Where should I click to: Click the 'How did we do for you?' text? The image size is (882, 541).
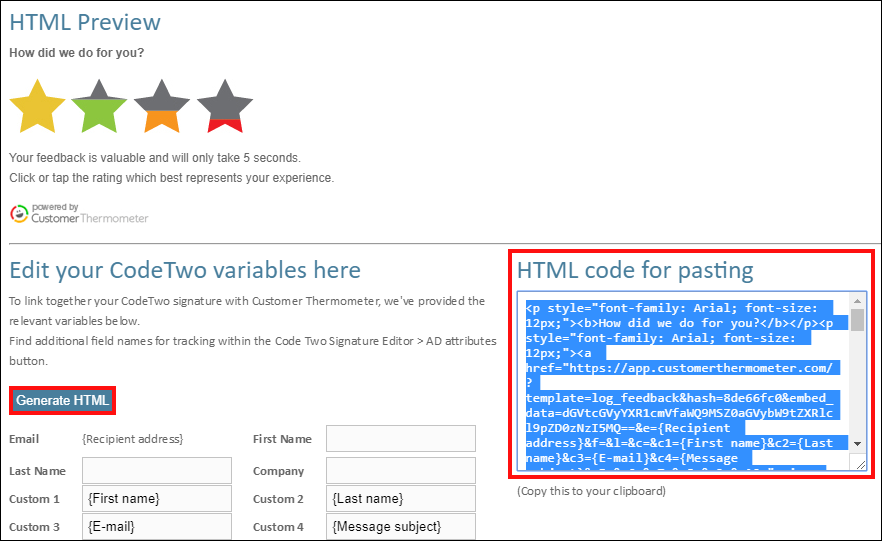coord(76,53)
